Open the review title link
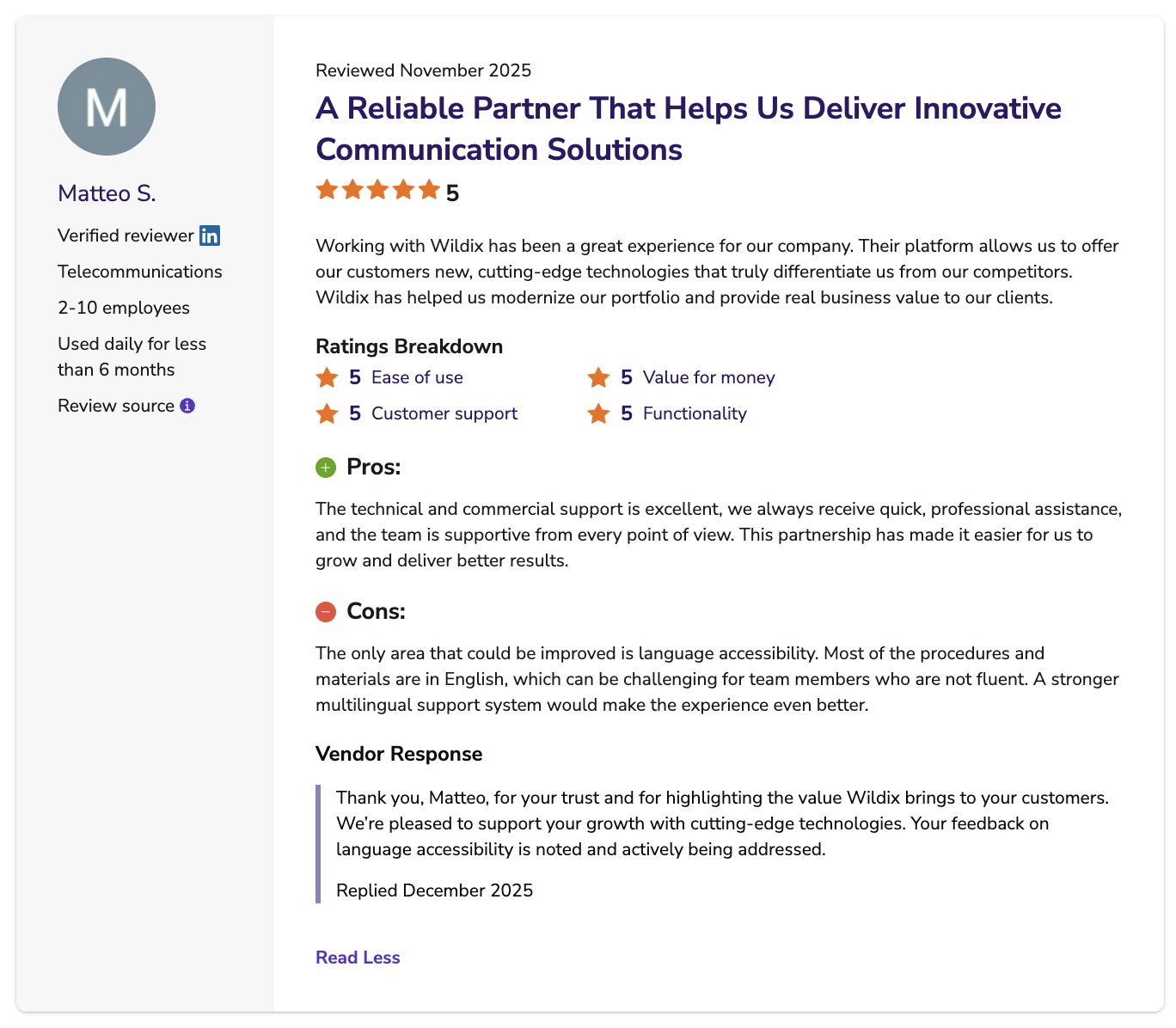 [x=689, y=129]
